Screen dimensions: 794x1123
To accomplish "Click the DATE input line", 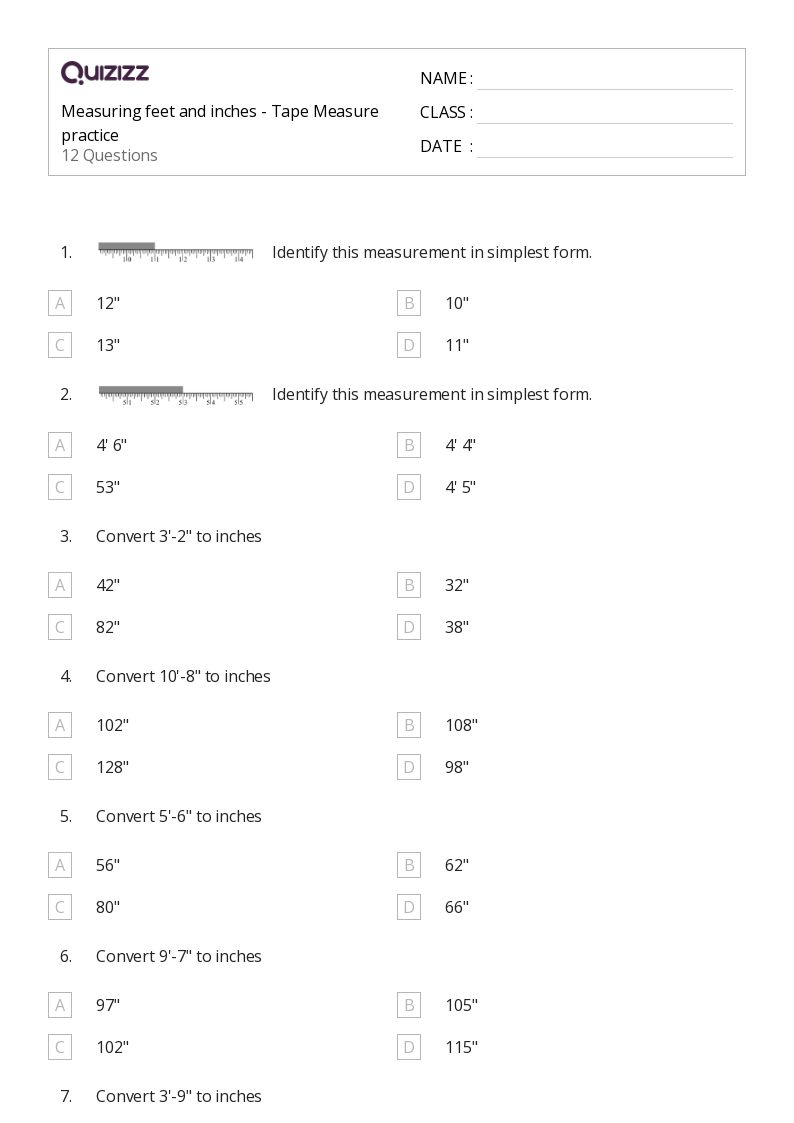I will pos(604,147).
